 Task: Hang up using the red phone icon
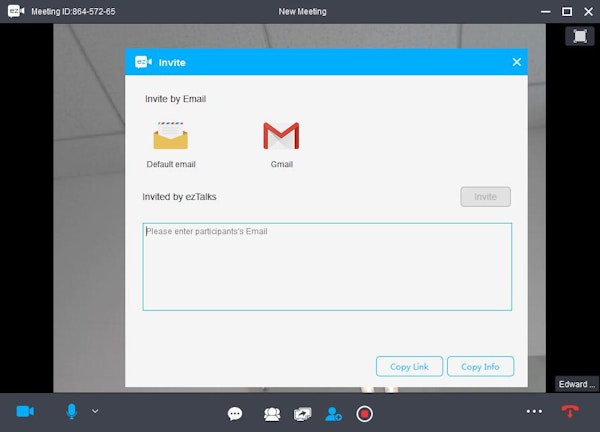pos(569,411)
